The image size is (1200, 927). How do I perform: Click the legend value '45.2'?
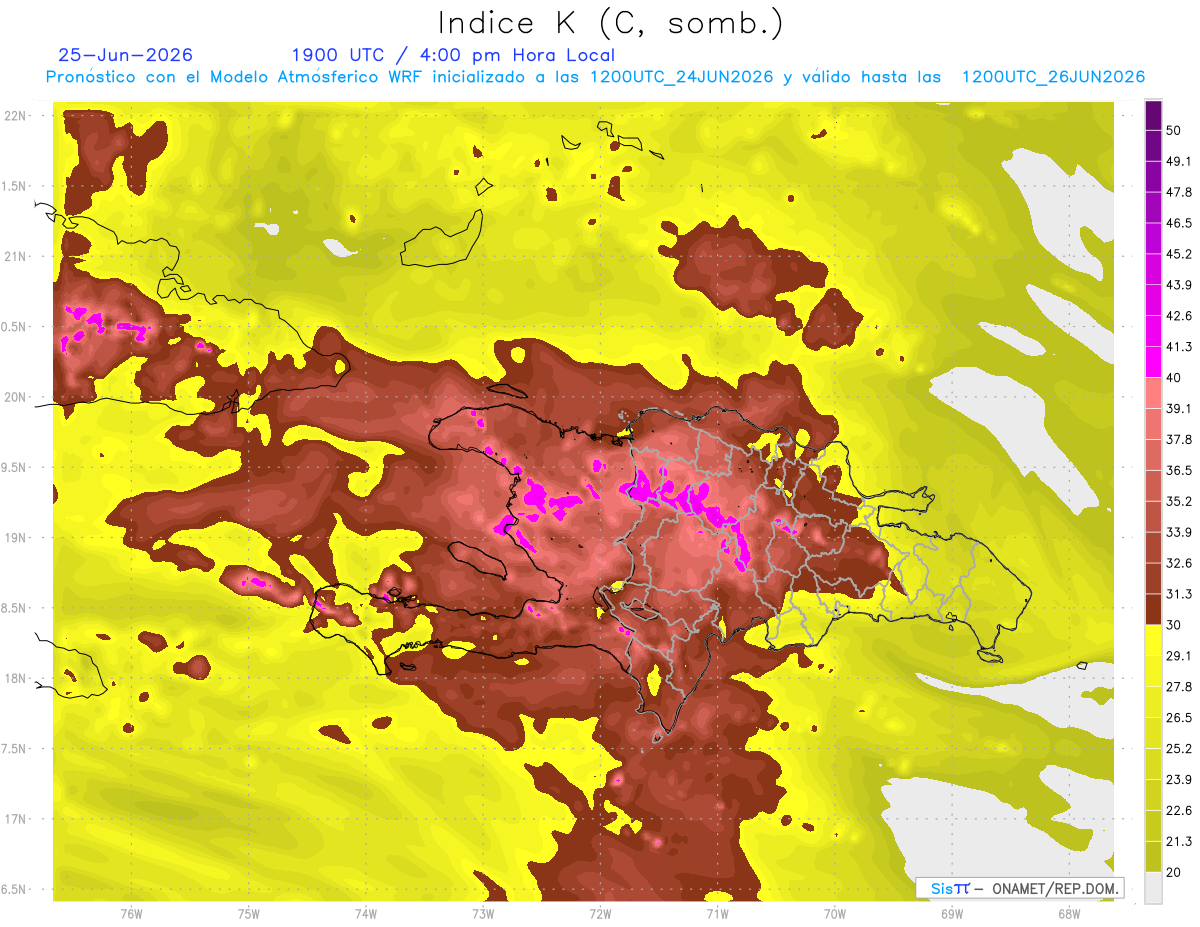1178,254
